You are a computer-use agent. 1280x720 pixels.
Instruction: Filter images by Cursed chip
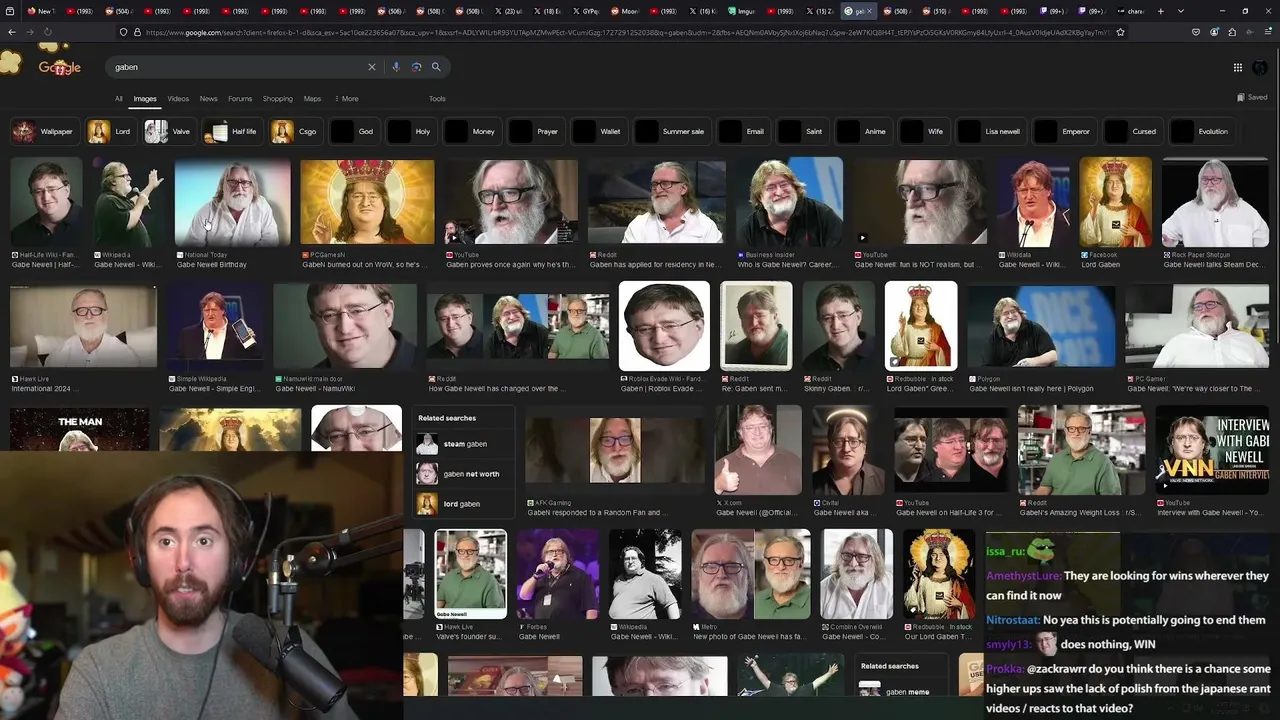(x=1132, y=132)
